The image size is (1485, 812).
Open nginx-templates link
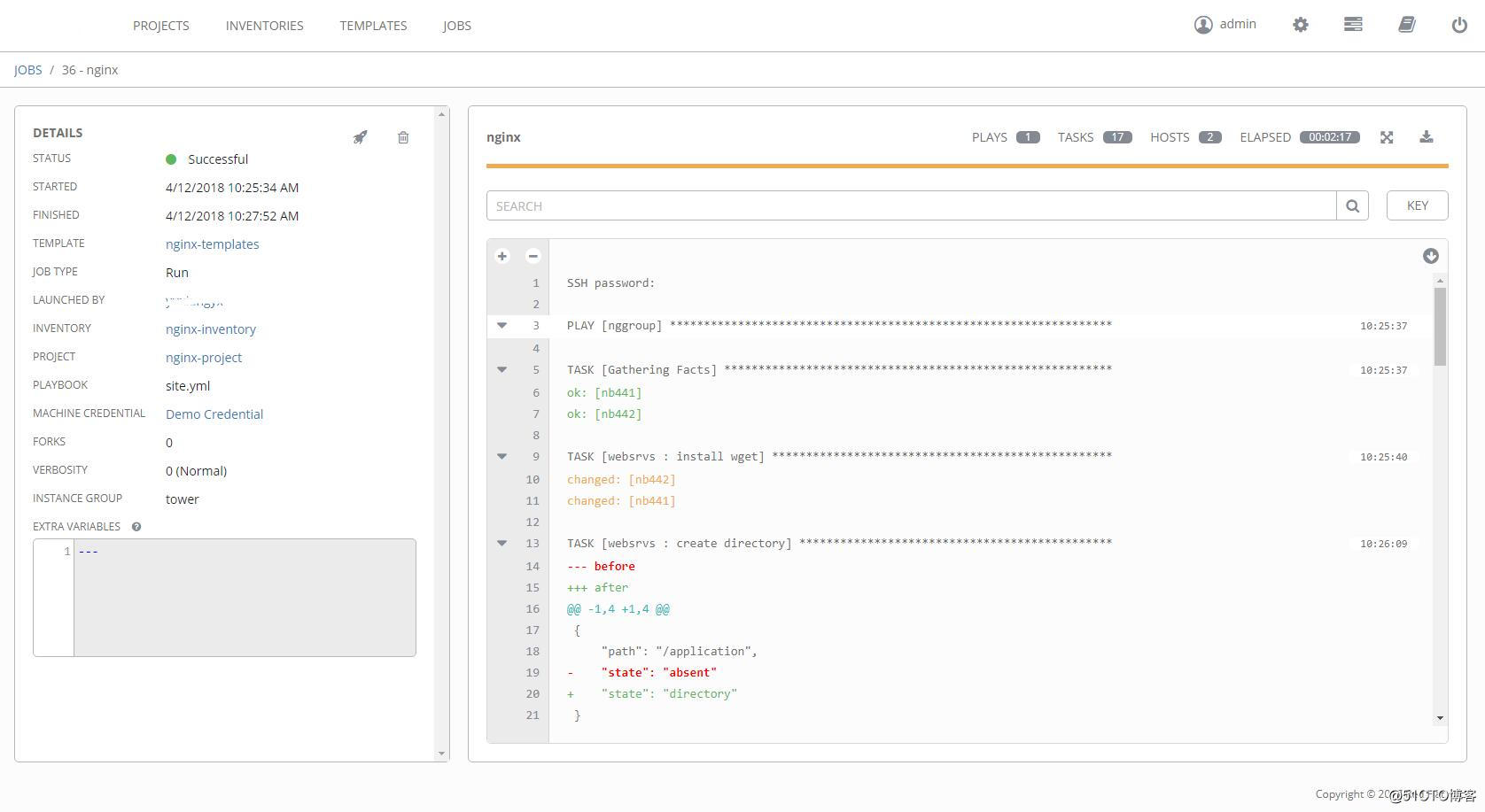point(213,244)
